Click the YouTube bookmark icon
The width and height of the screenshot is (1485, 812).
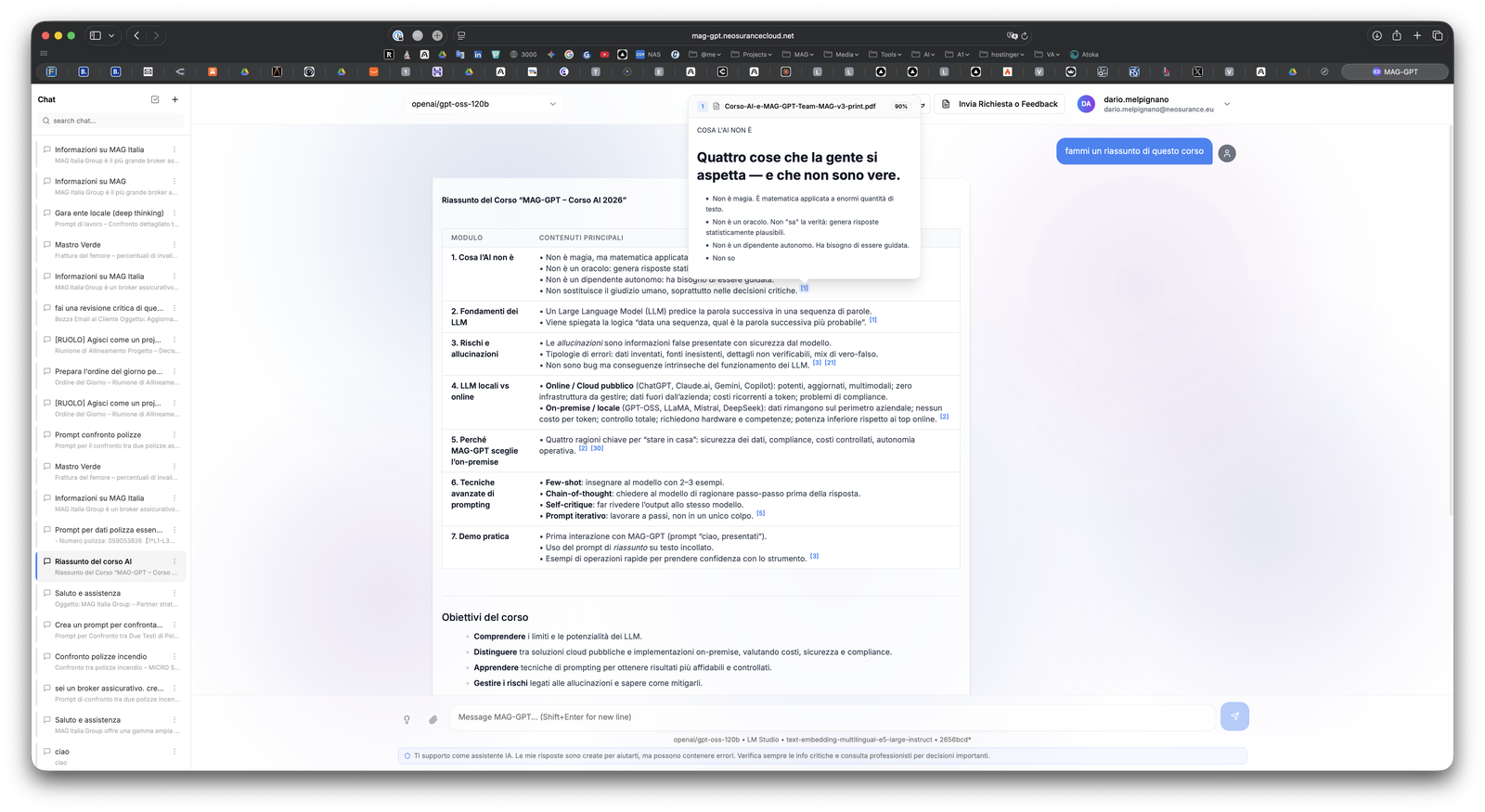[x=604, y=55]
